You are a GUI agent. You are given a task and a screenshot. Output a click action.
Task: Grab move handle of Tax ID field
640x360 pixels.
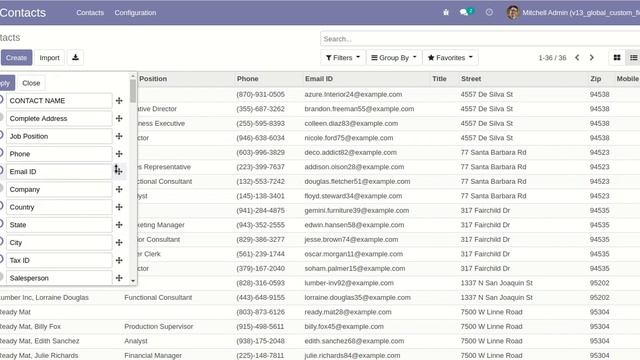[119, 260]
